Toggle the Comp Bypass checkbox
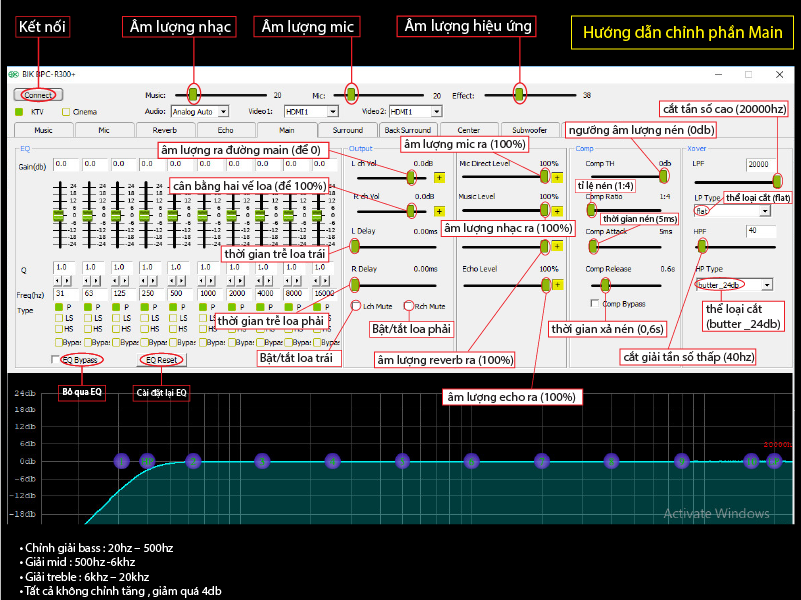Viewport: 801px width, 600px height. 595,304
